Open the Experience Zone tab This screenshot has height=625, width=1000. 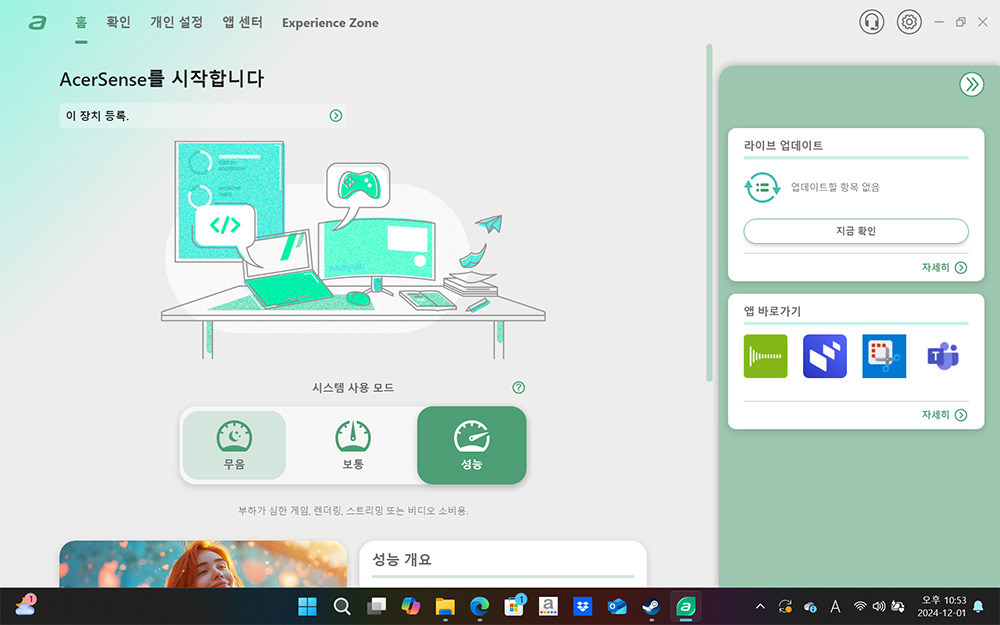[330, 23]
